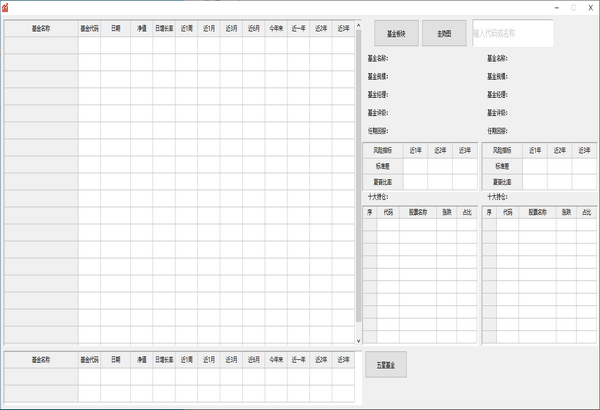Minimize the application window
Viewport: 600px width, 410px height.
point(553,7)
